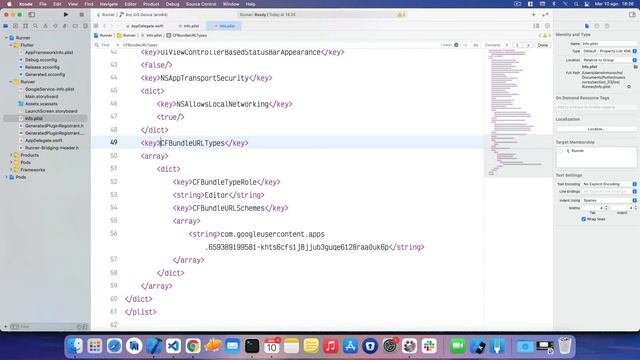
Task: Open the find navigator magnifier icon
Action: click(x=36, y=26)
